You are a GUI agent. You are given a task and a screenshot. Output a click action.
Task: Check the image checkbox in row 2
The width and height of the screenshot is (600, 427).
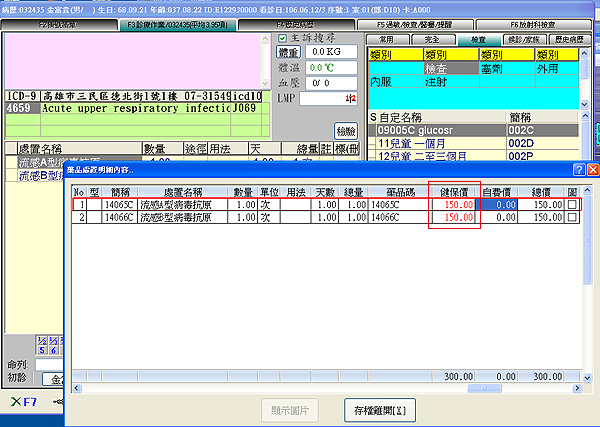coord(572,216)
